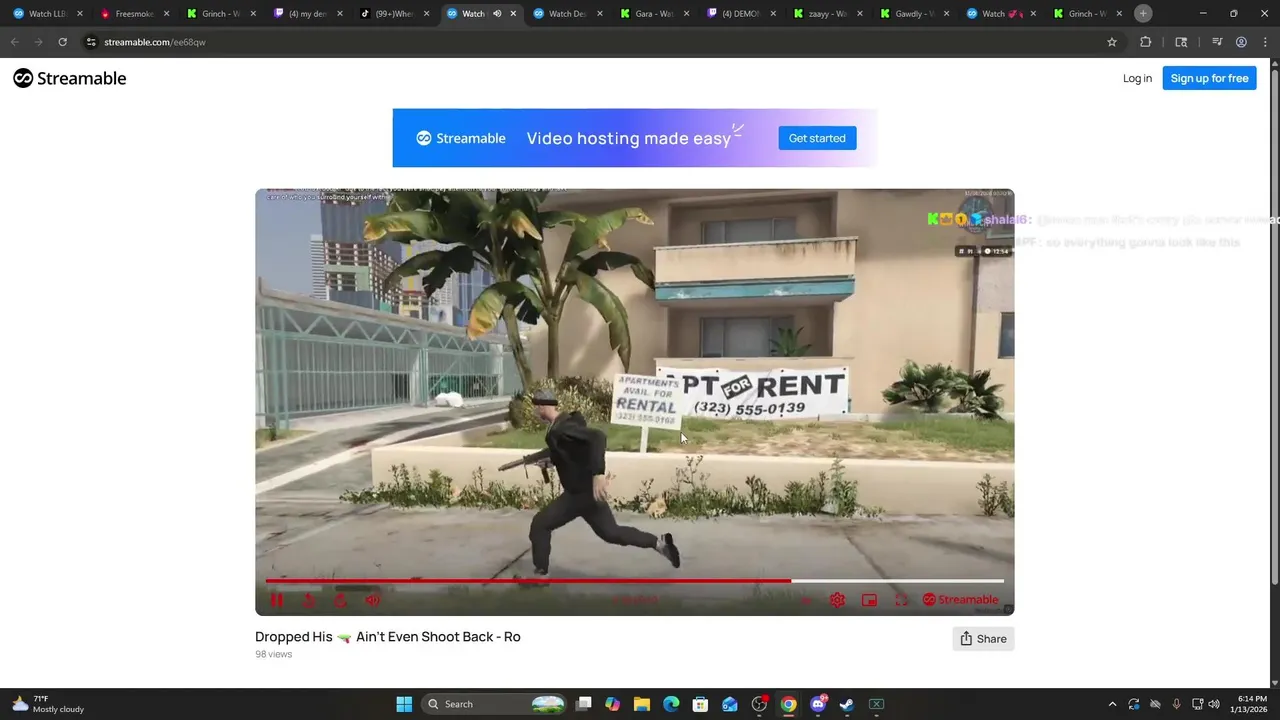Share the video with the Share button
Viewport: 1280px width, 720px height.
(983, 639)
